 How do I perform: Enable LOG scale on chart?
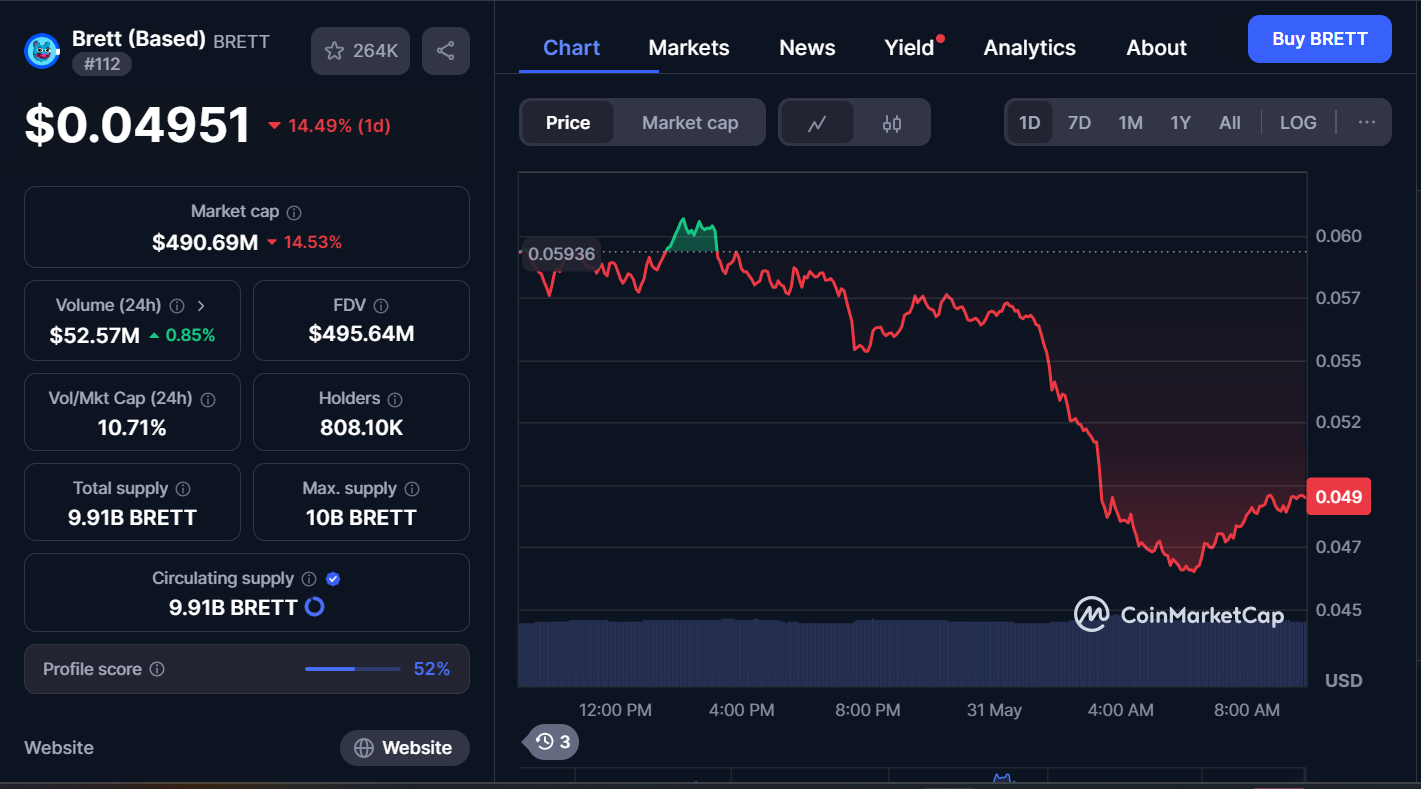point(1298,123)
